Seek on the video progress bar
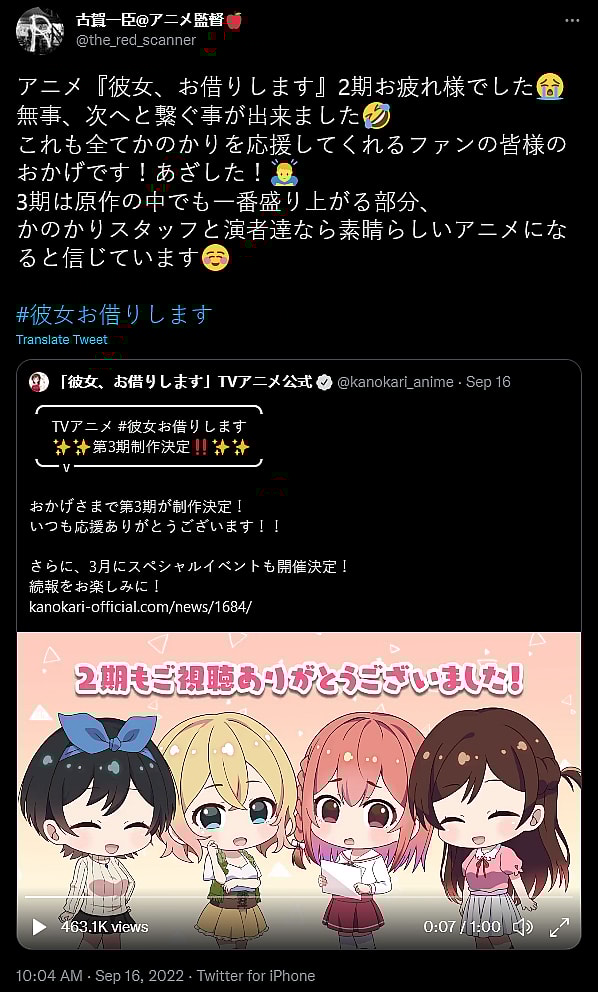This screenshot has width=598, height=992. click(299, 898)
